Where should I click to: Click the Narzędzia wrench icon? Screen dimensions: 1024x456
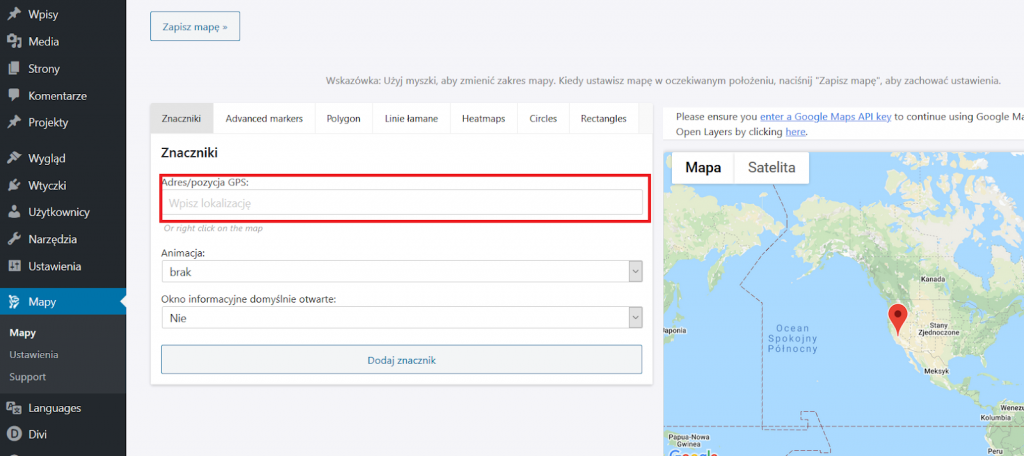[14, 239]
